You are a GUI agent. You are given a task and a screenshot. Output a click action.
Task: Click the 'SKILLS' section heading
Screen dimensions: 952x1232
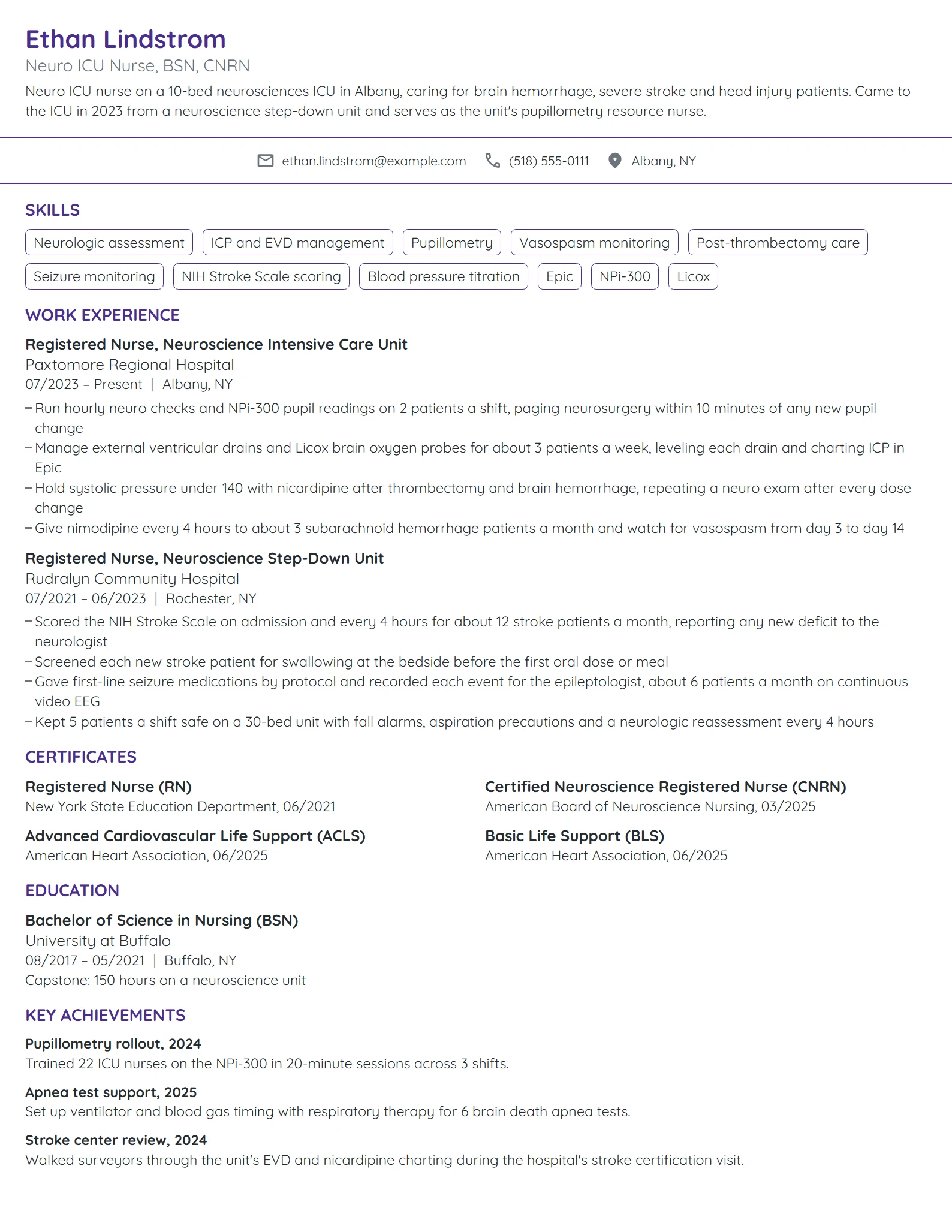pyautogui.click(x=53, y=210)
